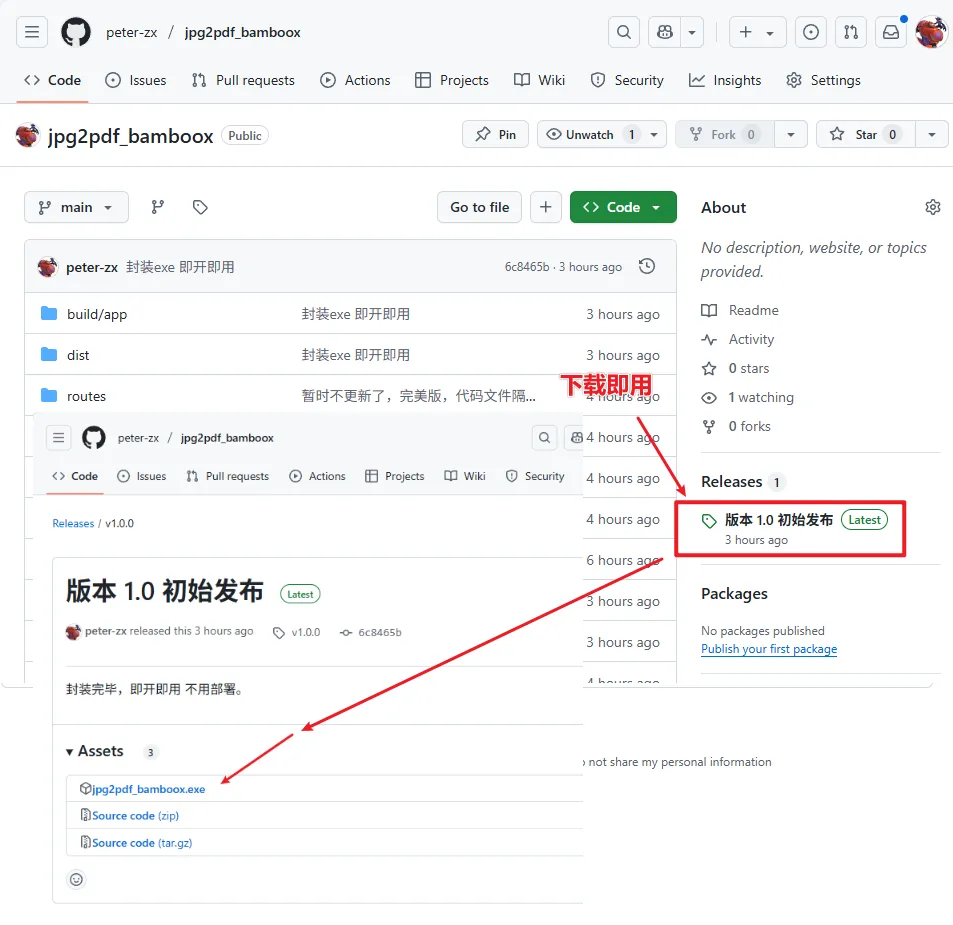953x925 pixels.
Task: Switch to the Issues tab
Action: (x=136, y=80)
